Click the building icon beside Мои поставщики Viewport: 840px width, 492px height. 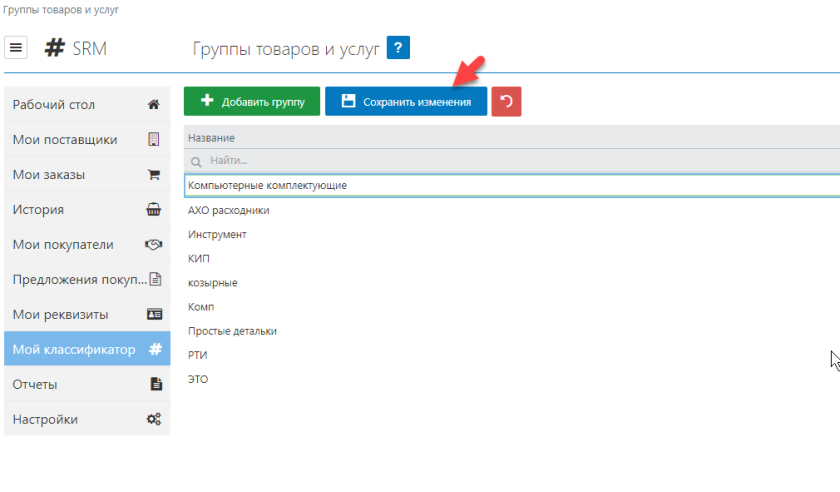click(x=154, y=140)
